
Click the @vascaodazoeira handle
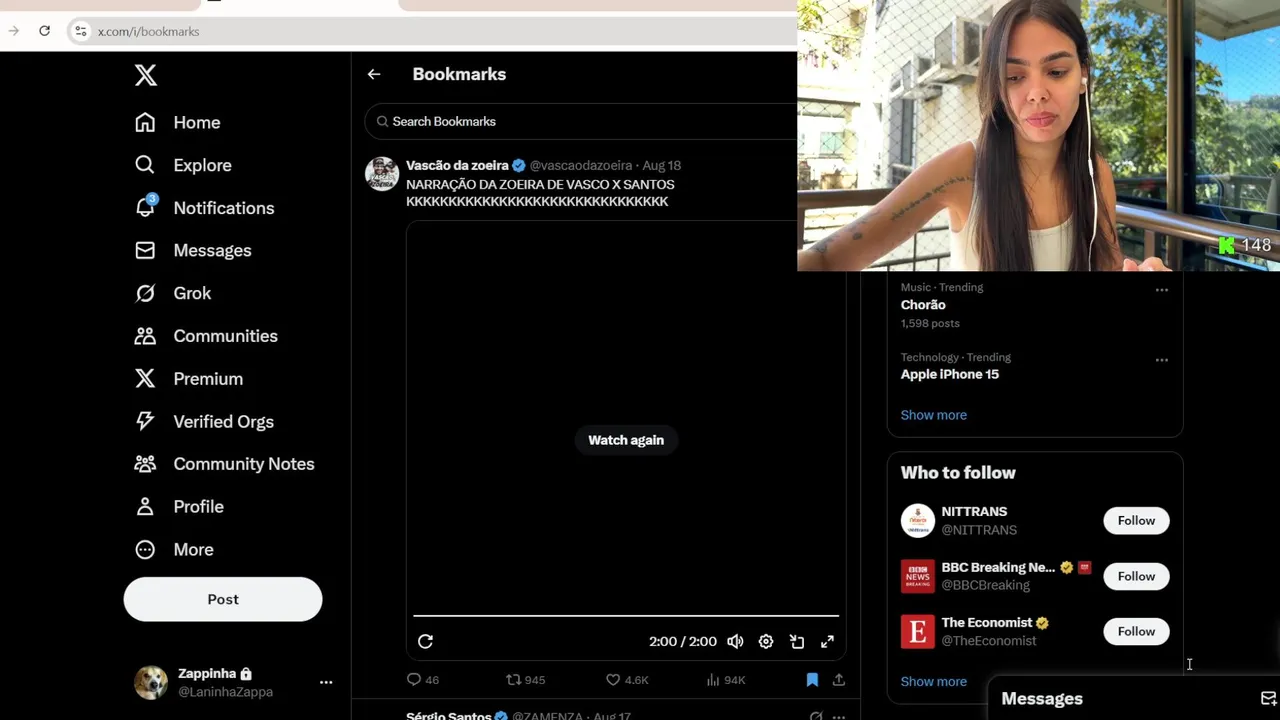pos(581,165)
